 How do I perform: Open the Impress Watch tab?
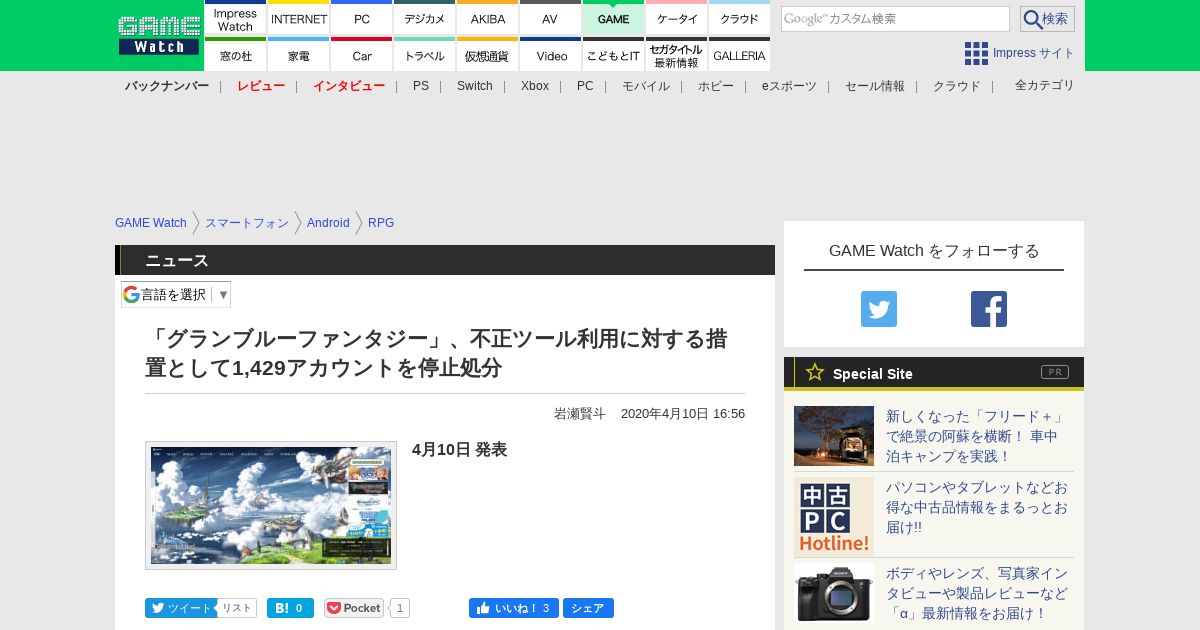click(235, 18)
